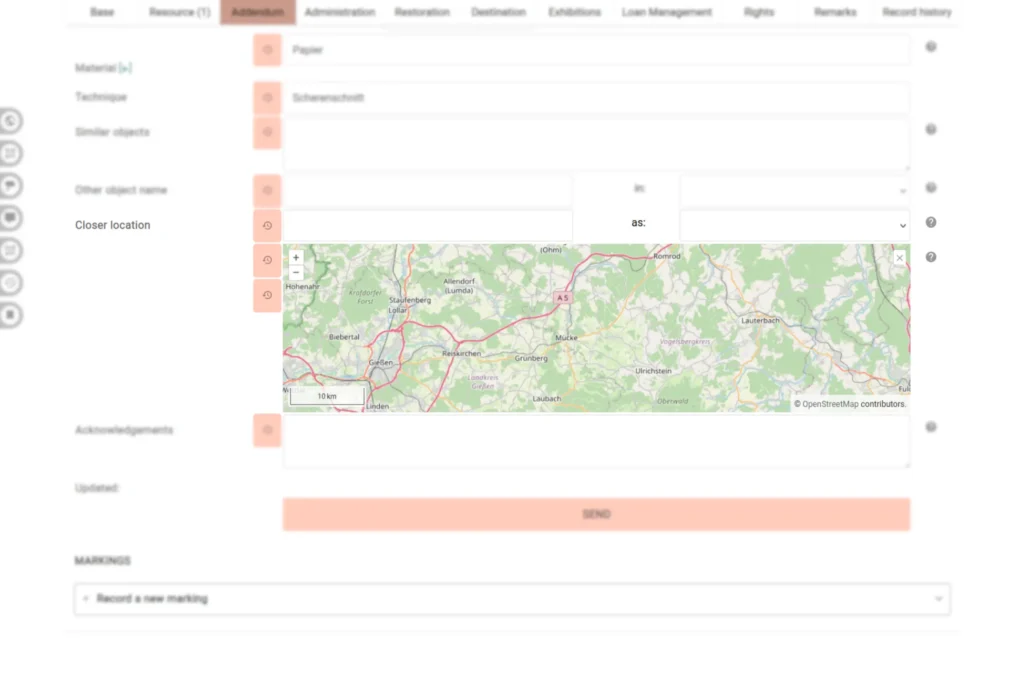Open help icon for Closer location
The image size is (1024, 674).
(x=931, y=223)
